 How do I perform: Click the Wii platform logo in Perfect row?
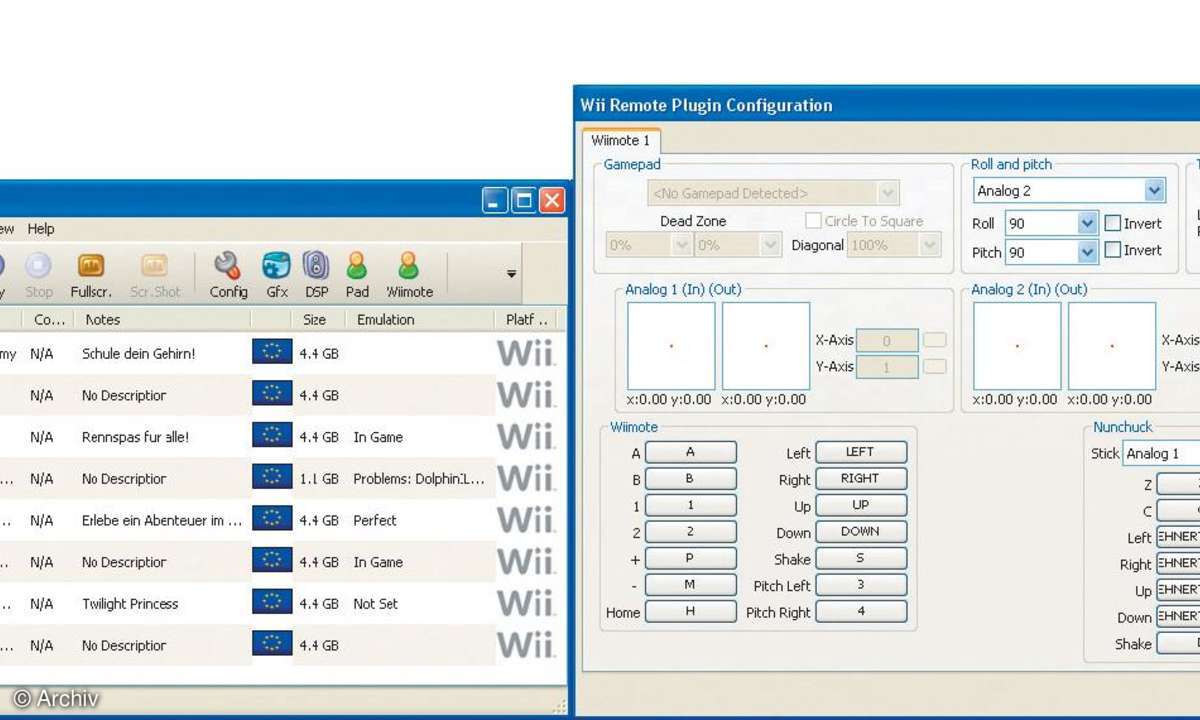coord(526,520)
